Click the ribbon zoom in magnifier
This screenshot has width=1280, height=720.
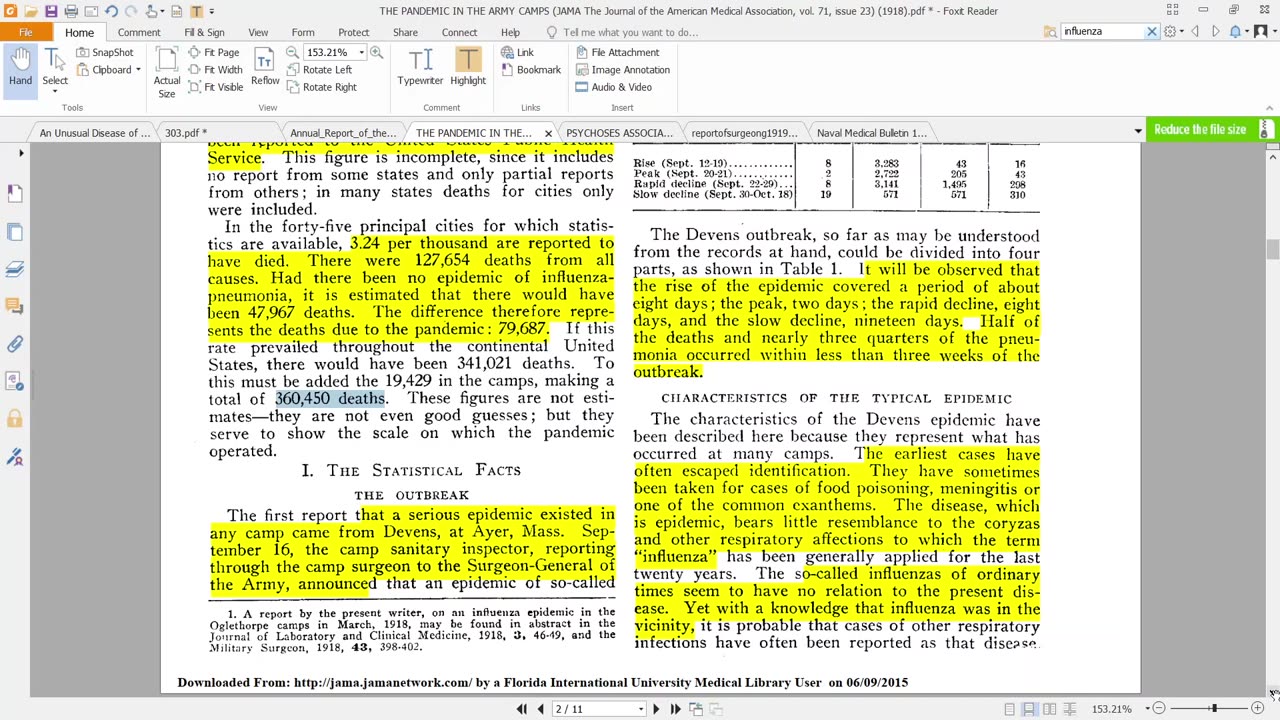pos(376,52)
